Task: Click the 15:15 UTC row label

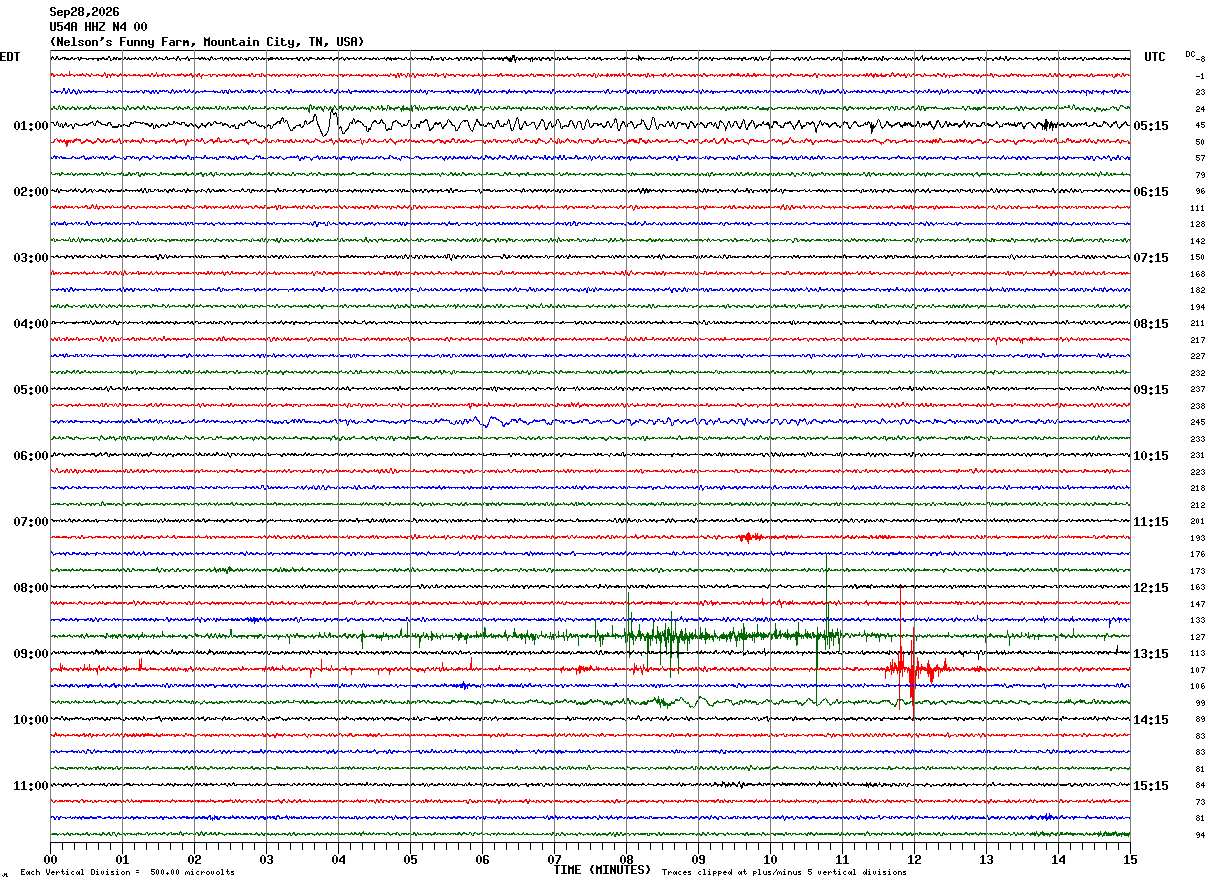Action: coord(1152,786)
